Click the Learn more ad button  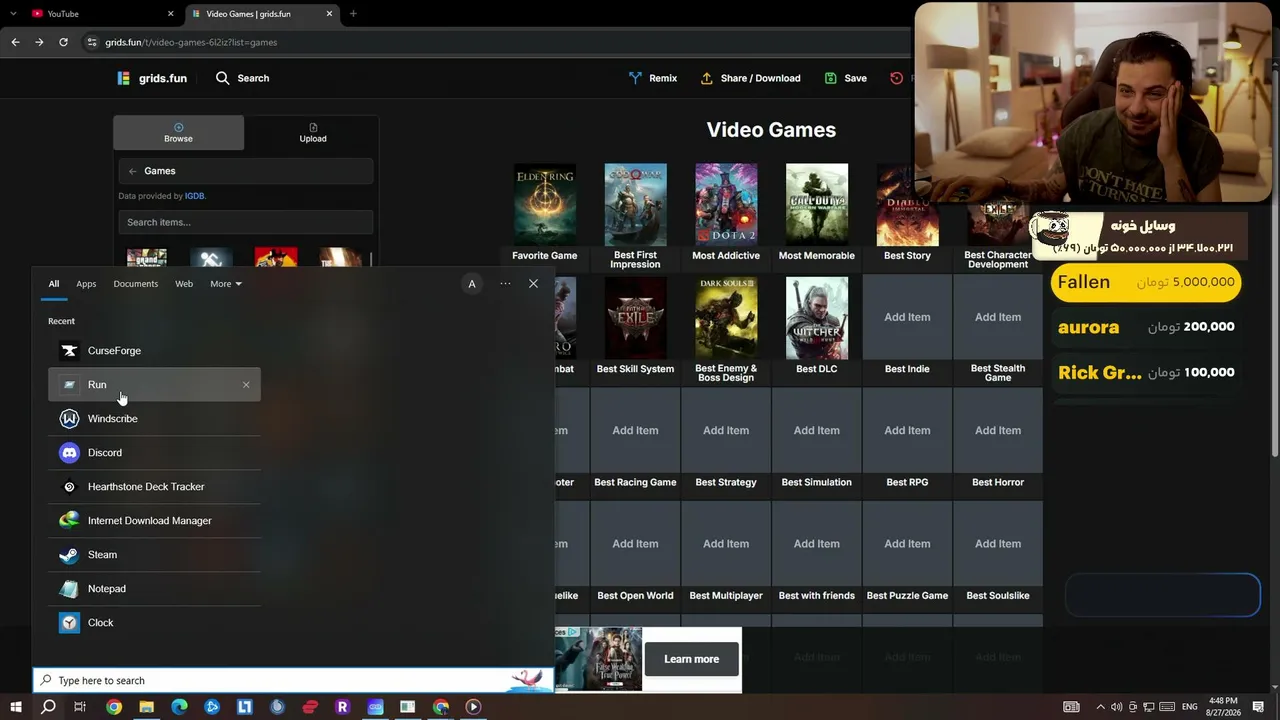[692, 659]
